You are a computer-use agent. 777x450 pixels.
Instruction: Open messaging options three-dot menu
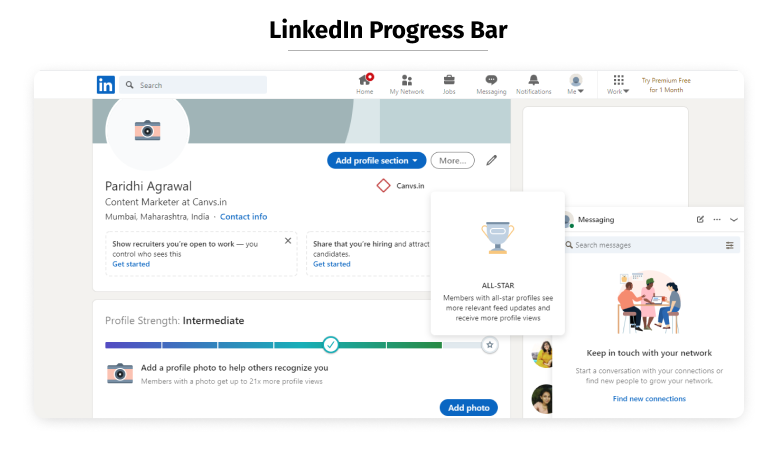point(717,219)
